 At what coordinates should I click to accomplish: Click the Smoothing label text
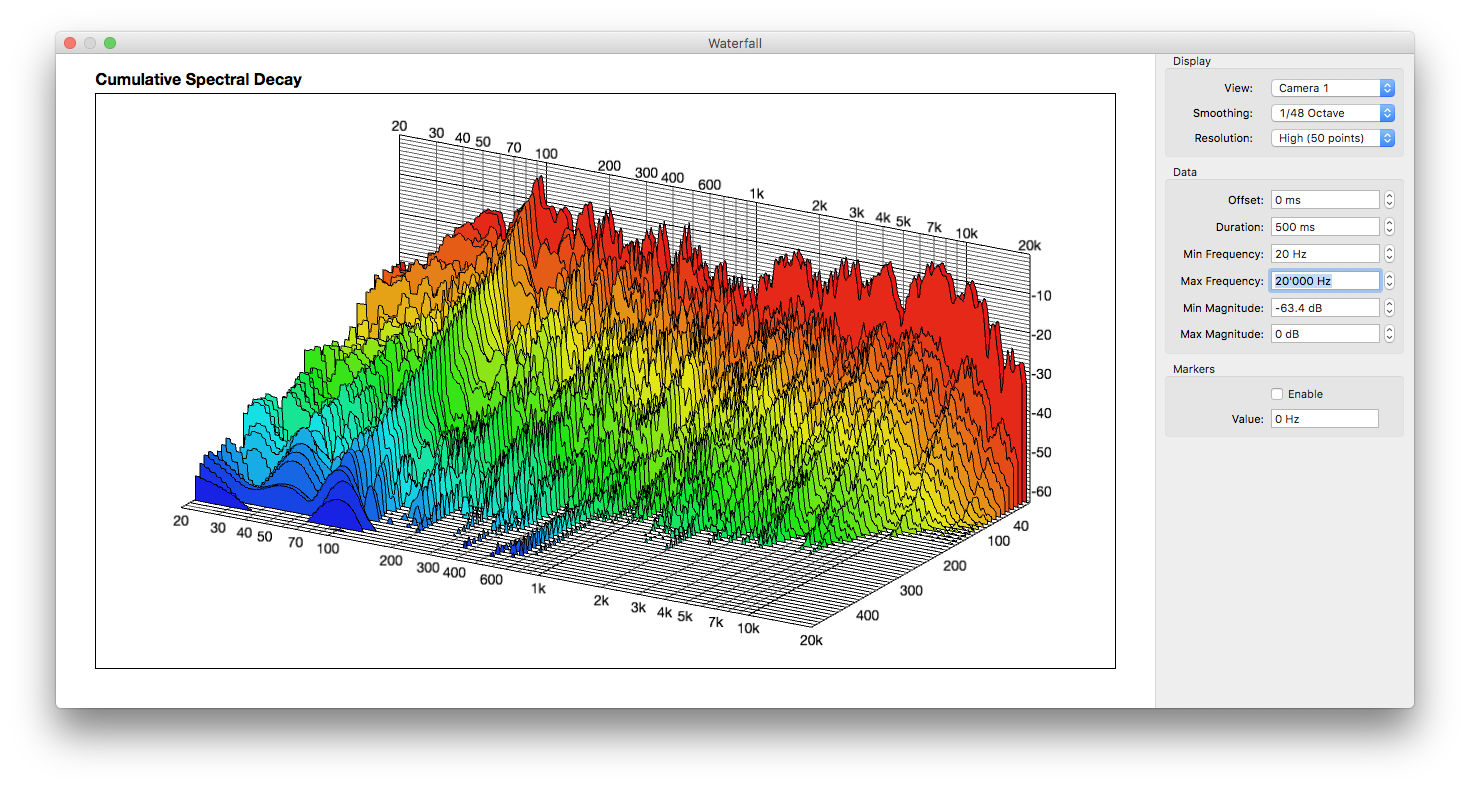1222,113
